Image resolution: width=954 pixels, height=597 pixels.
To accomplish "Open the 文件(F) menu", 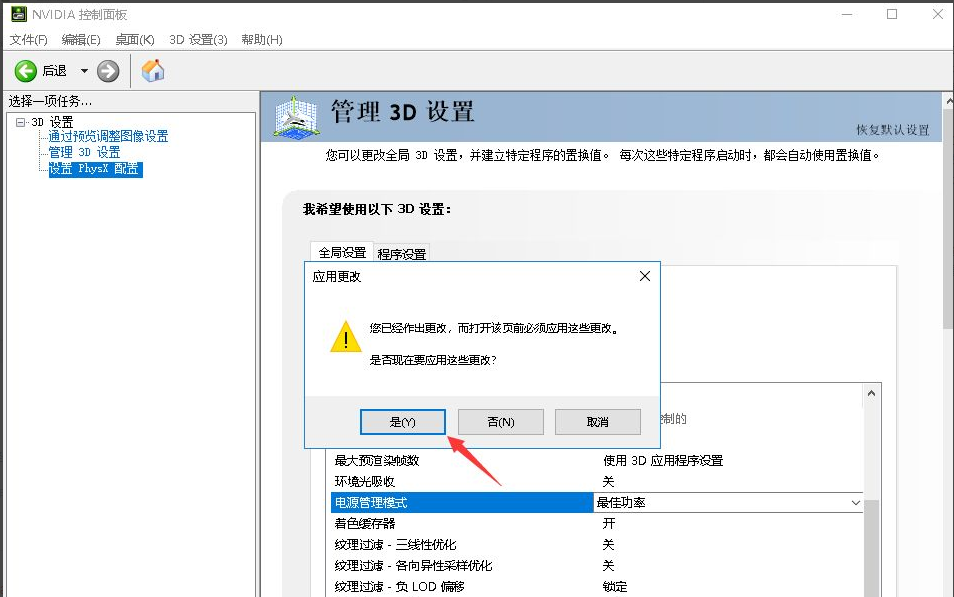I will coord(29,40).
